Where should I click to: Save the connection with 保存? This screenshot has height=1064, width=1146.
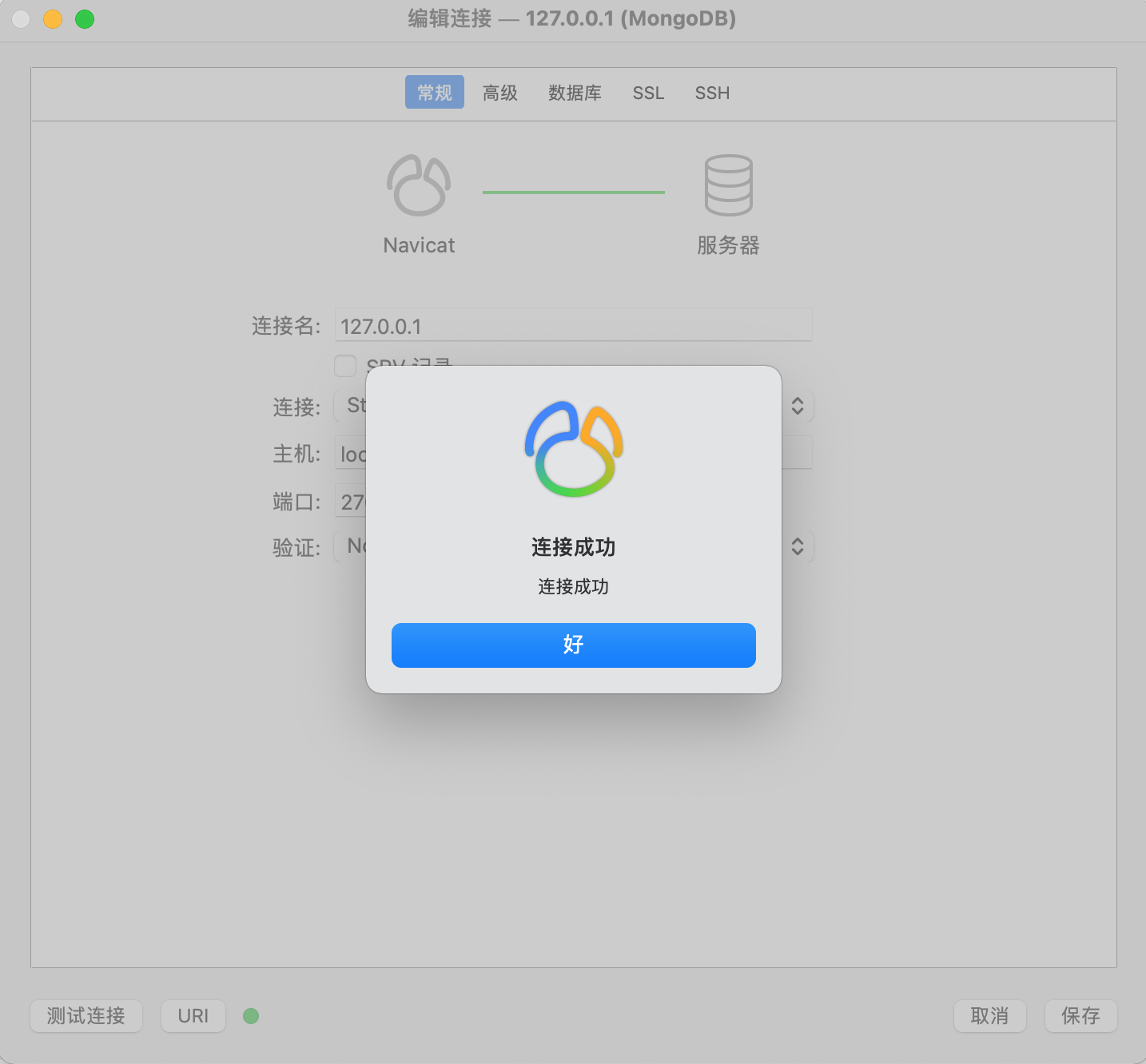[1080, 1015]
